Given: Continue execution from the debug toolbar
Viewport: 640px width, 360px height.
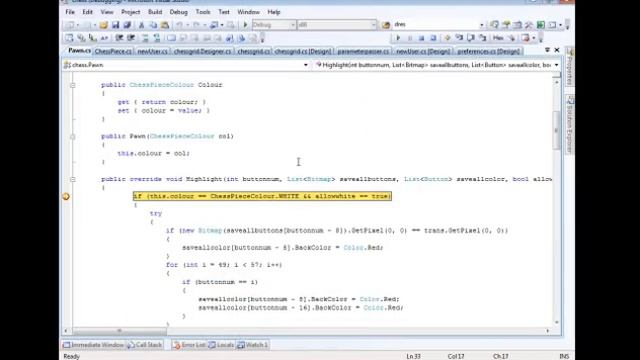Looking at the screenshot, I should 398,38.
